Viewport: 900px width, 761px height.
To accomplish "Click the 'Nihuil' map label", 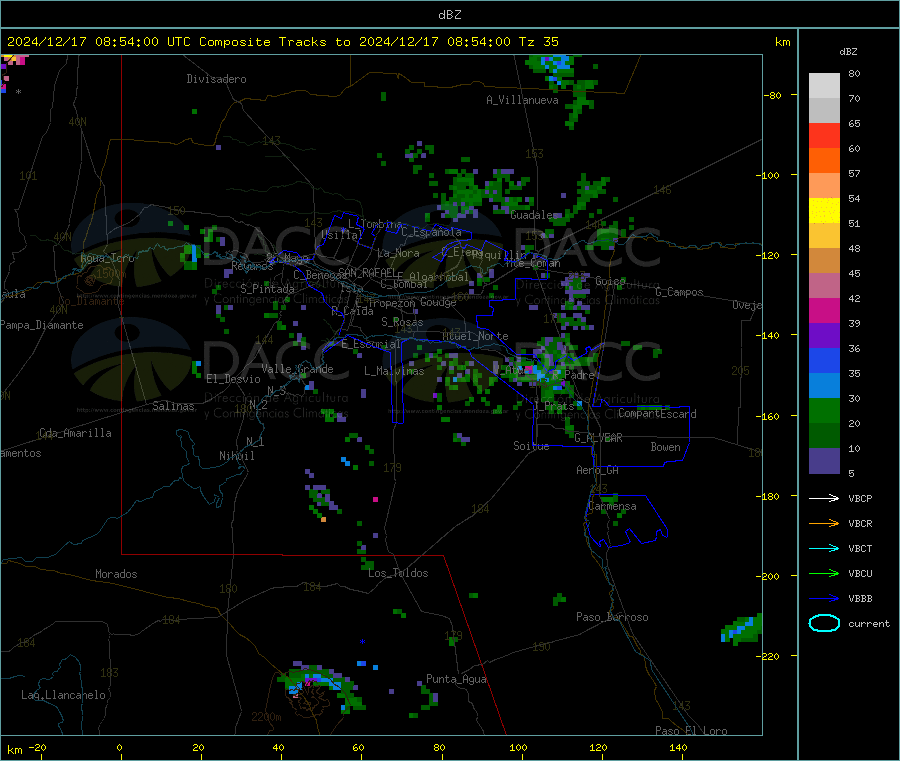I will [x=236, y=456].
